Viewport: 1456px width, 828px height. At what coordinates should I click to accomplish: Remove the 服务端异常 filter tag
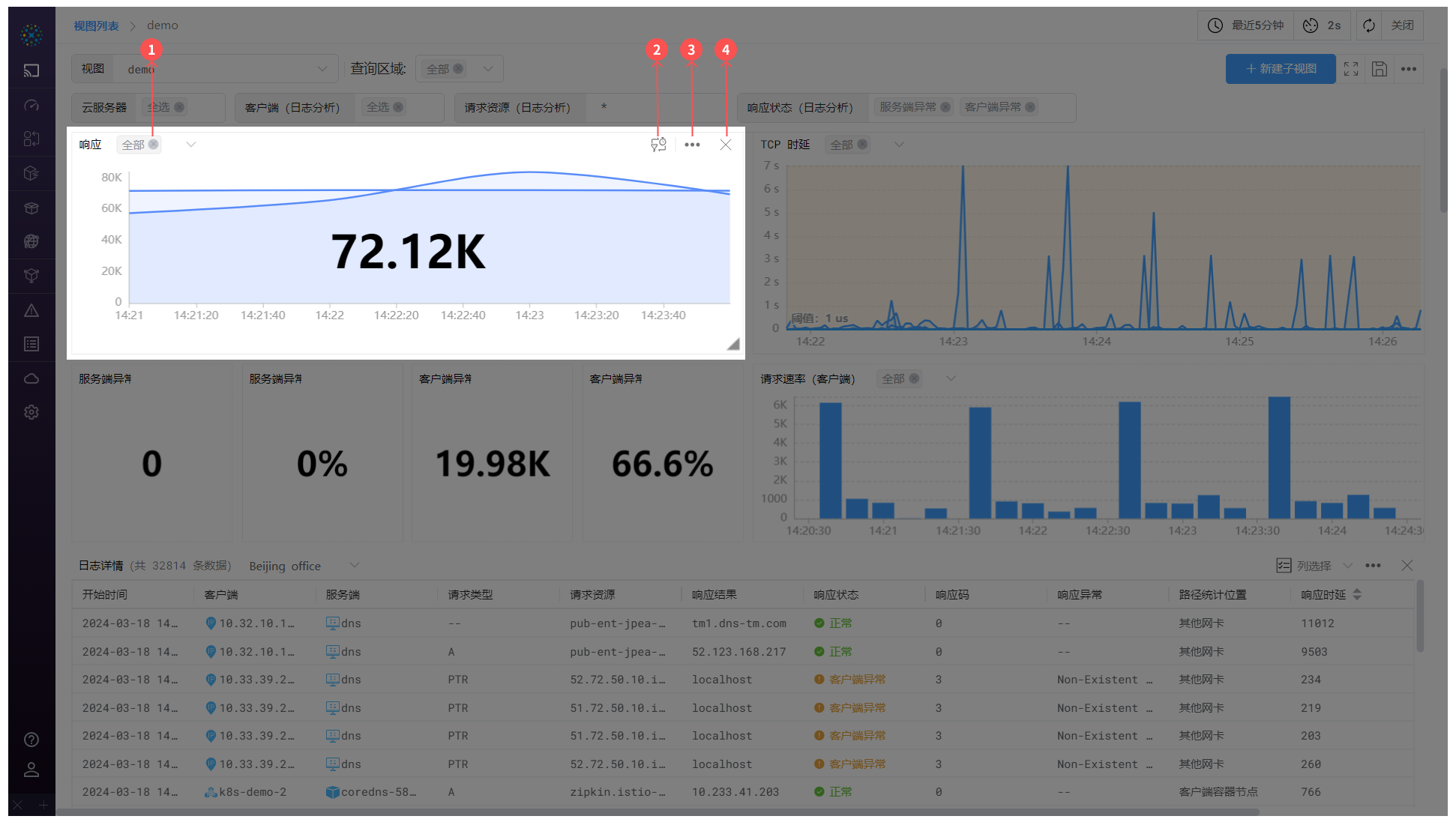[x=946, y=106]
